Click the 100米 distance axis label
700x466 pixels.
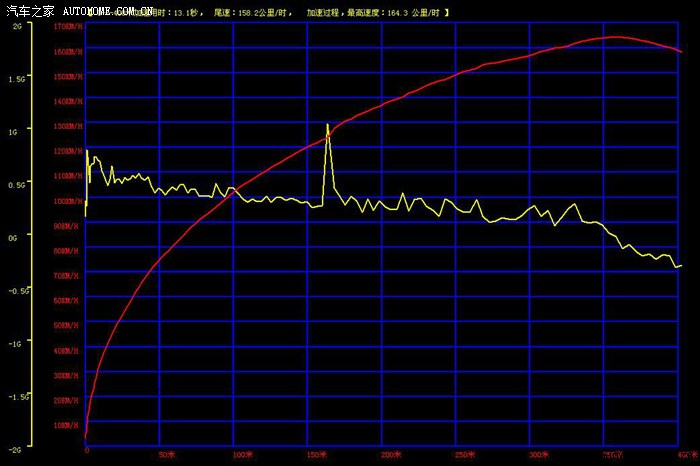(x=243, y=453)
